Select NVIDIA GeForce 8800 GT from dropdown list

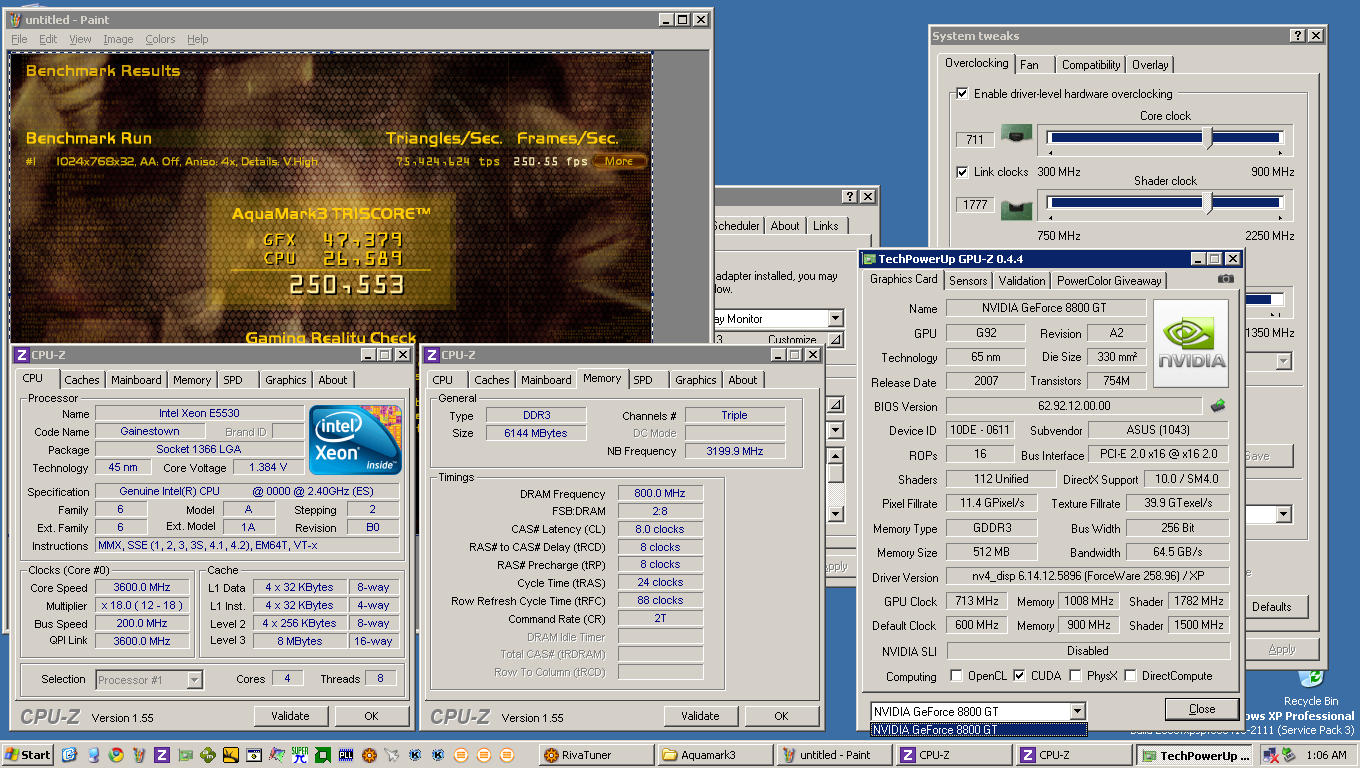[976, 730]
